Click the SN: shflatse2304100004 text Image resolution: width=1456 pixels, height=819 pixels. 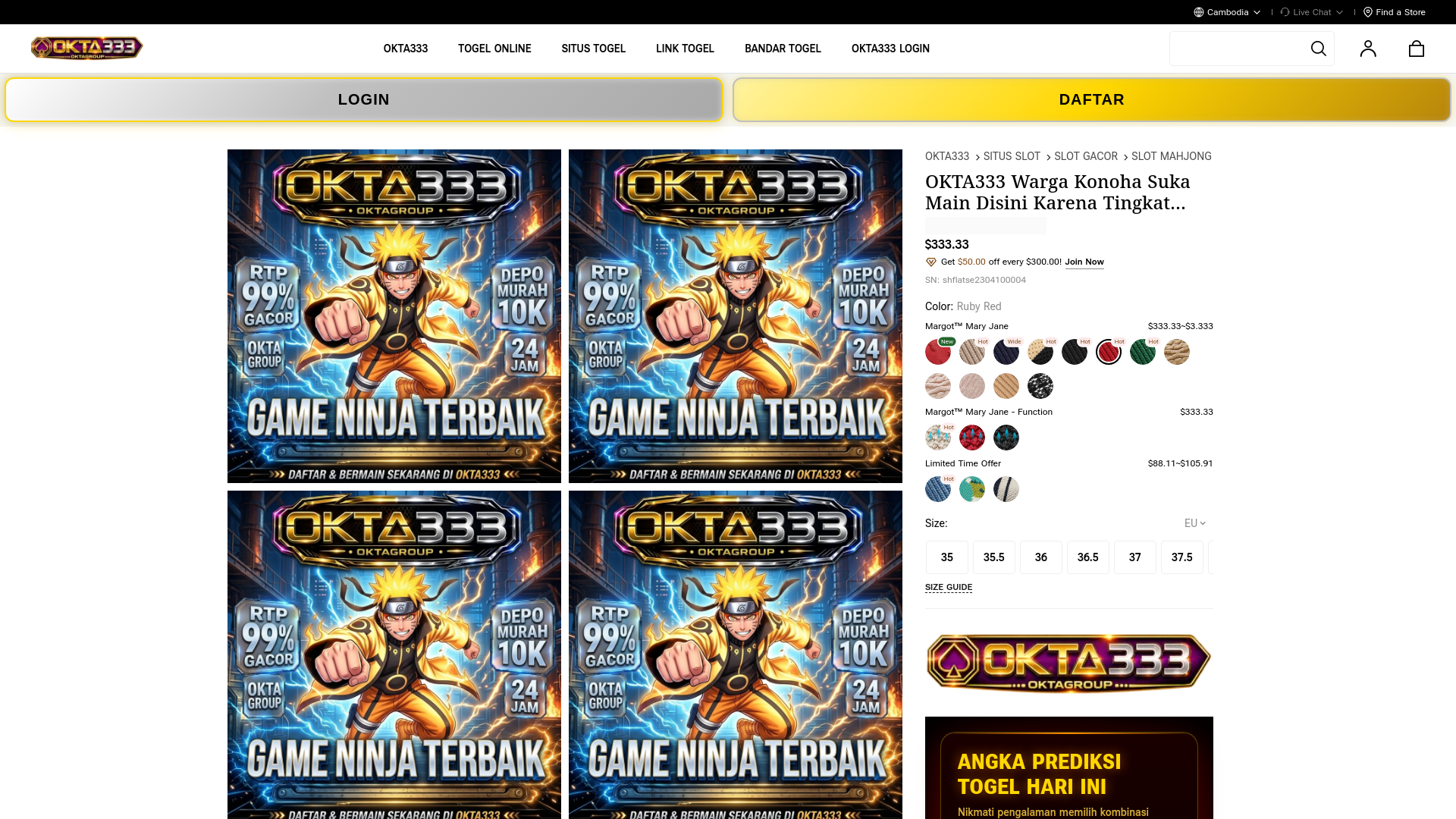tap(975, 280)
